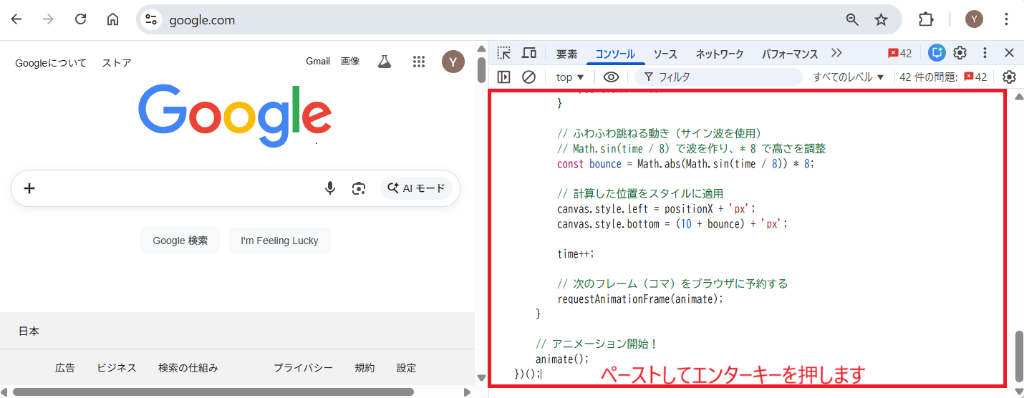The width and height of the screenshot is (1024, 398).
Task: Open the Extensions puzzle icon
Action: pos(925,20)
